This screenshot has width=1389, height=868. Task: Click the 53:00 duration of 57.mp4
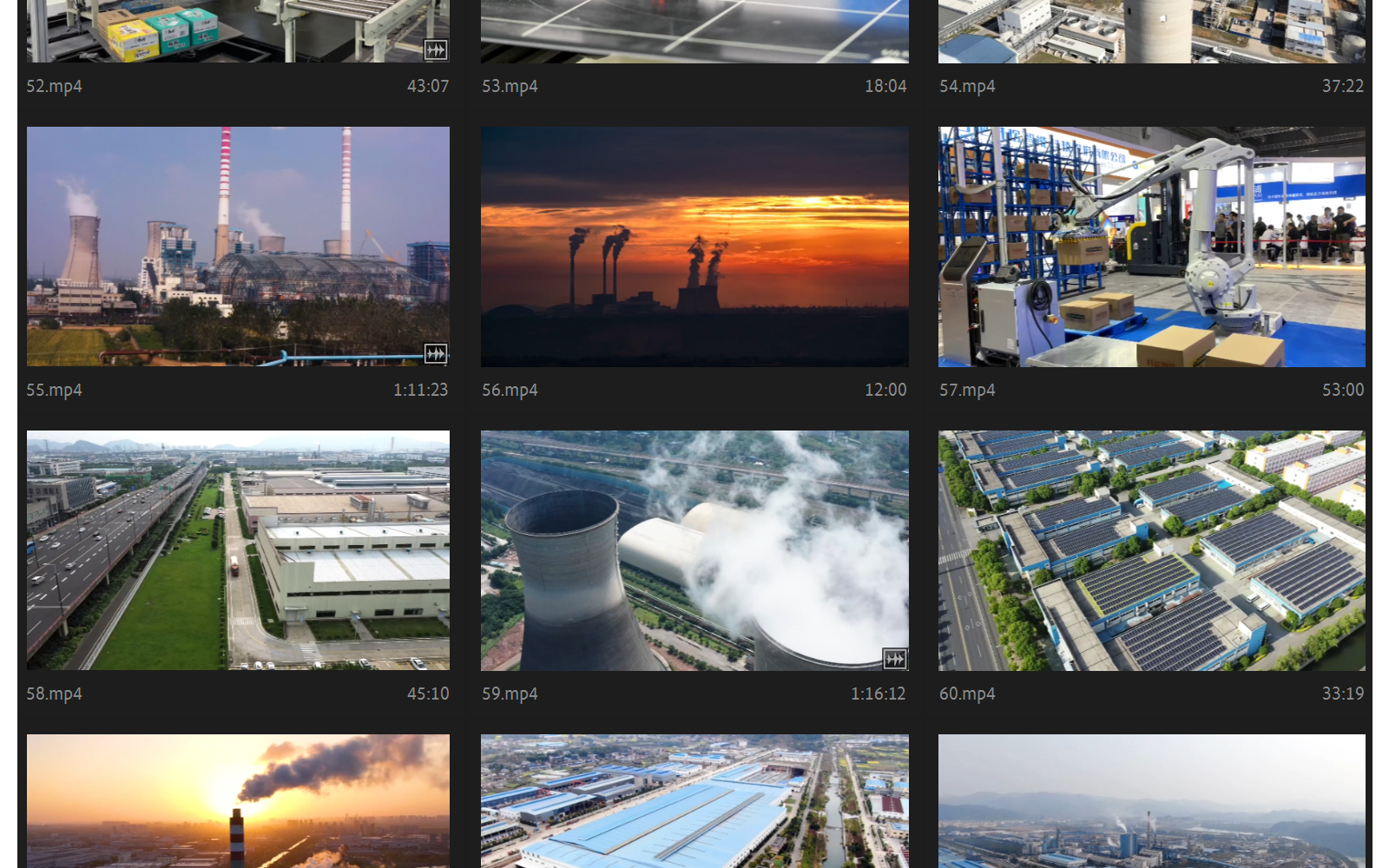(1343, 390)
